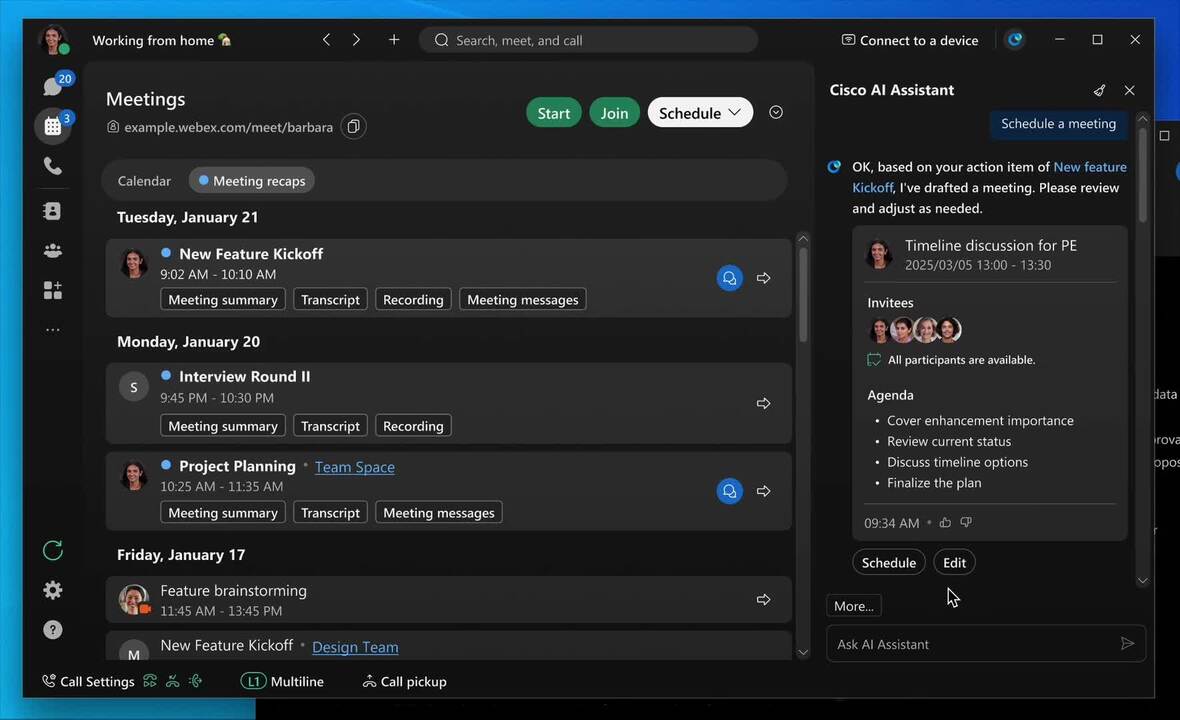Click the Schedule a meeting chat bubble
Image resolution: width=1180 pixels, height=720 pixels.
click(1058, 123)
